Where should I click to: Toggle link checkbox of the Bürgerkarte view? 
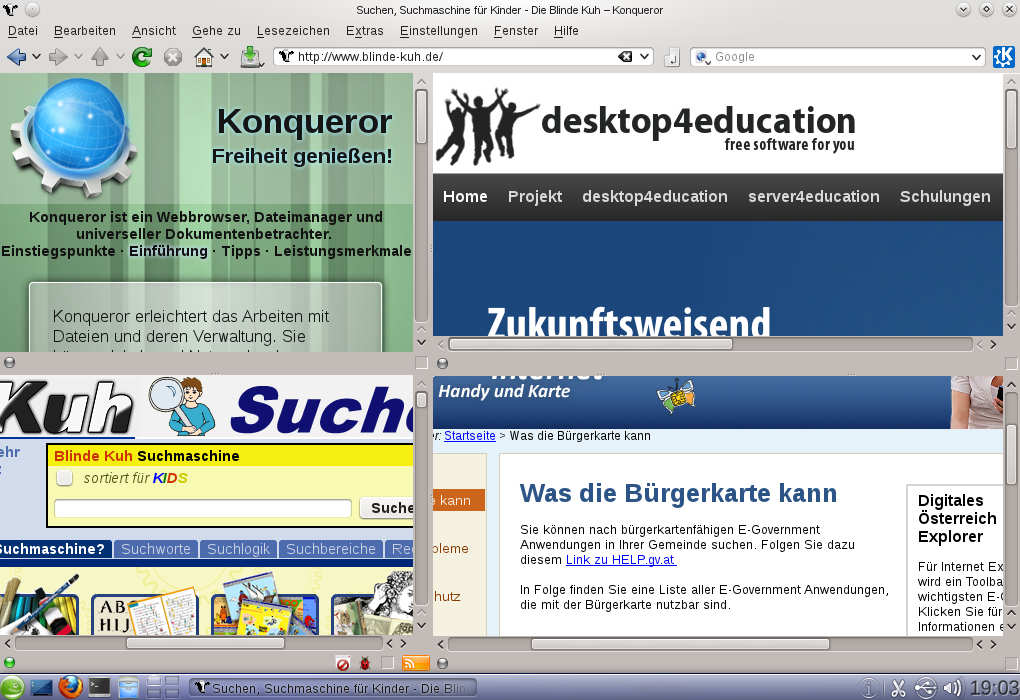pyautogui.click(x=1011, y=663)
